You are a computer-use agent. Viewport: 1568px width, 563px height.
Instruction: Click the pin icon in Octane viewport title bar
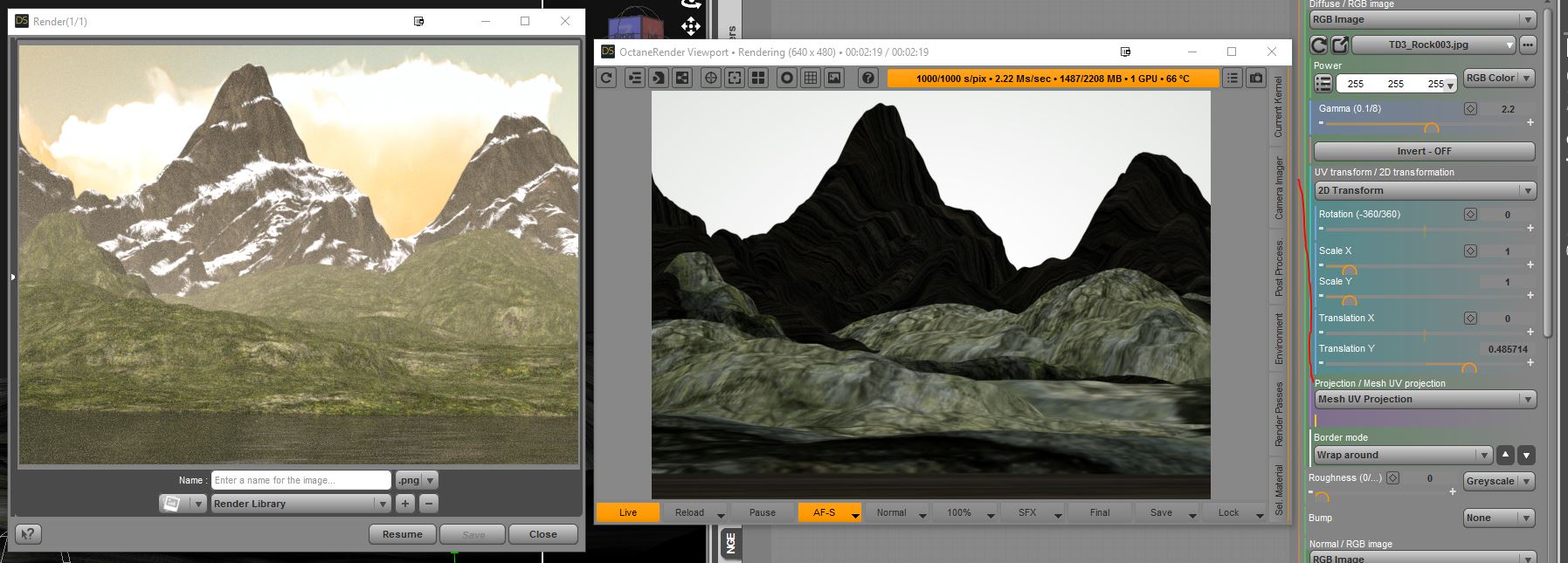pos(1125,51)
